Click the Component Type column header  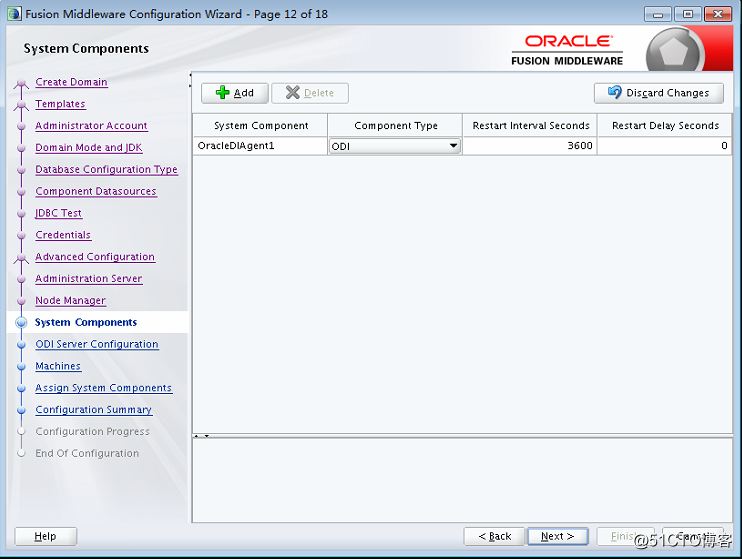point(395,125)
